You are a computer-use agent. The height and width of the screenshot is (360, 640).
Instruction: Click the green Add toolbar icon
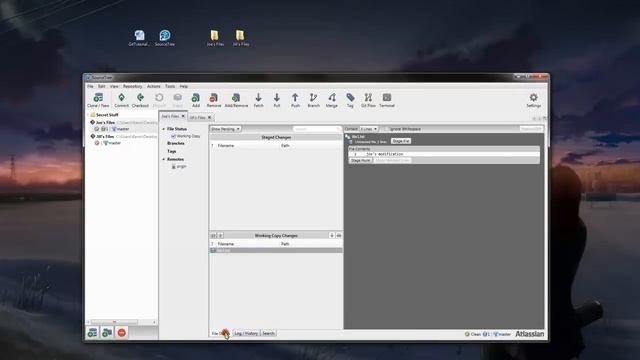point(196,100)
